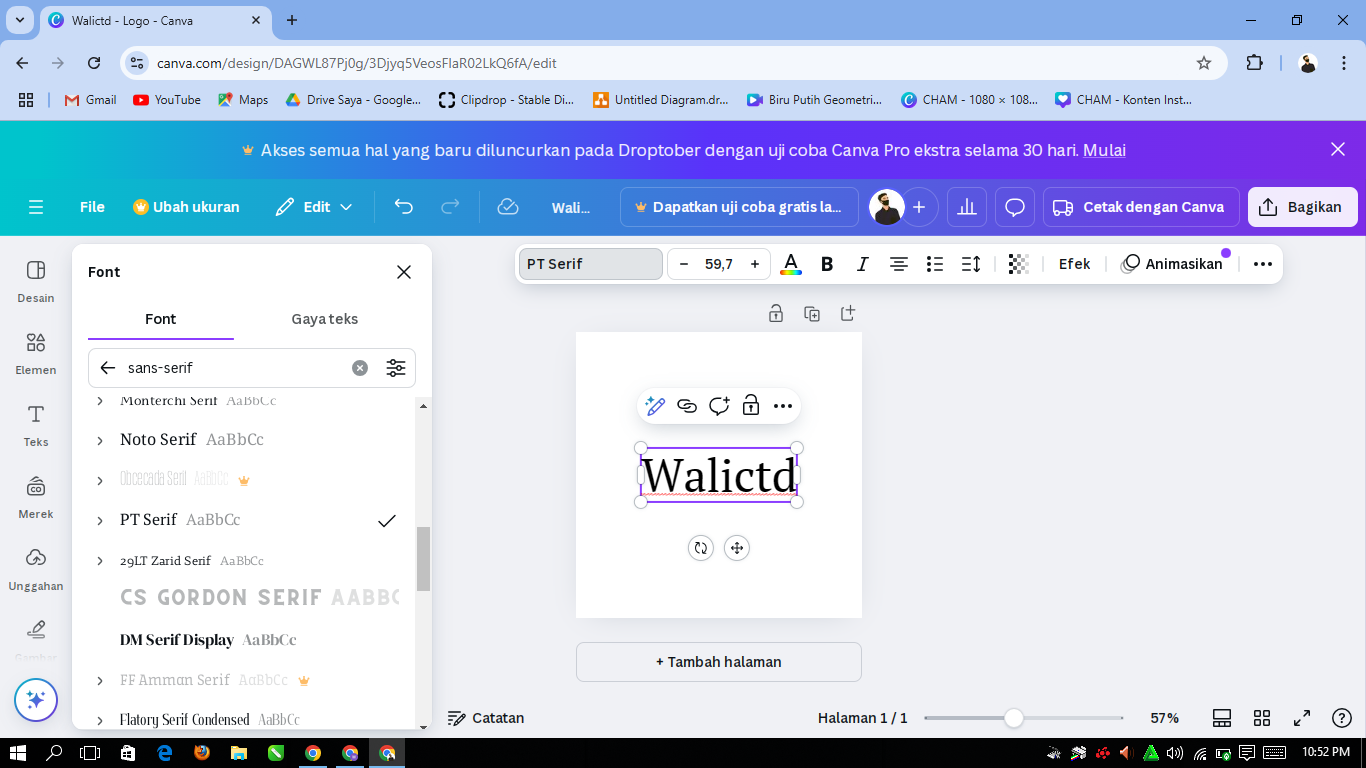
Task: Toggle bullet list formatting
Action: point(935,264)
